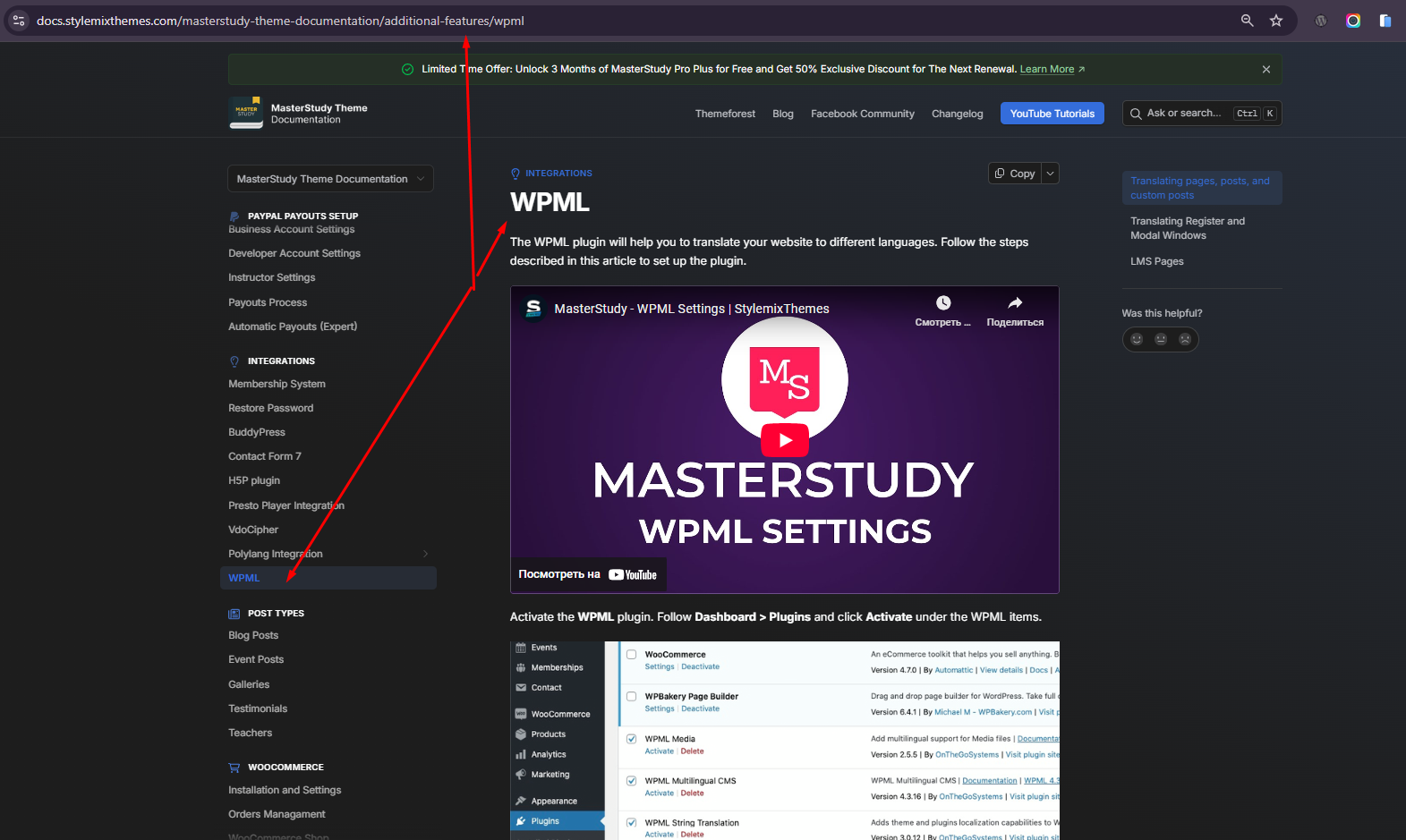Click the MasterStudy Theme logo icon
This screenshot has height=840, width=1406.
[x=246, y=113]
